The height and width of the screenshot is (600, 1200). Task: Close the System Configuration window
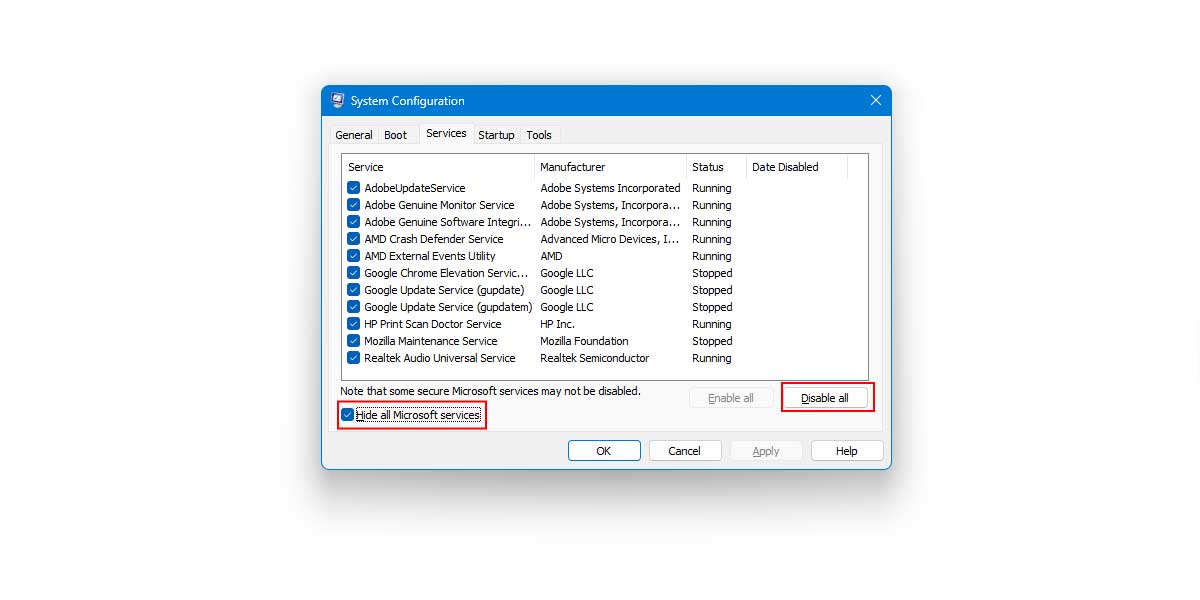pyautogui.click(x=876, y=101)
